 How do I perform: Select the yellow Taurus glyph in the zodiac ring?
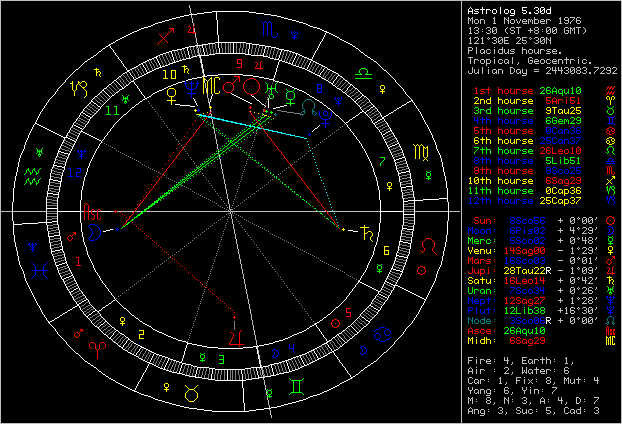tap(192, 393)
